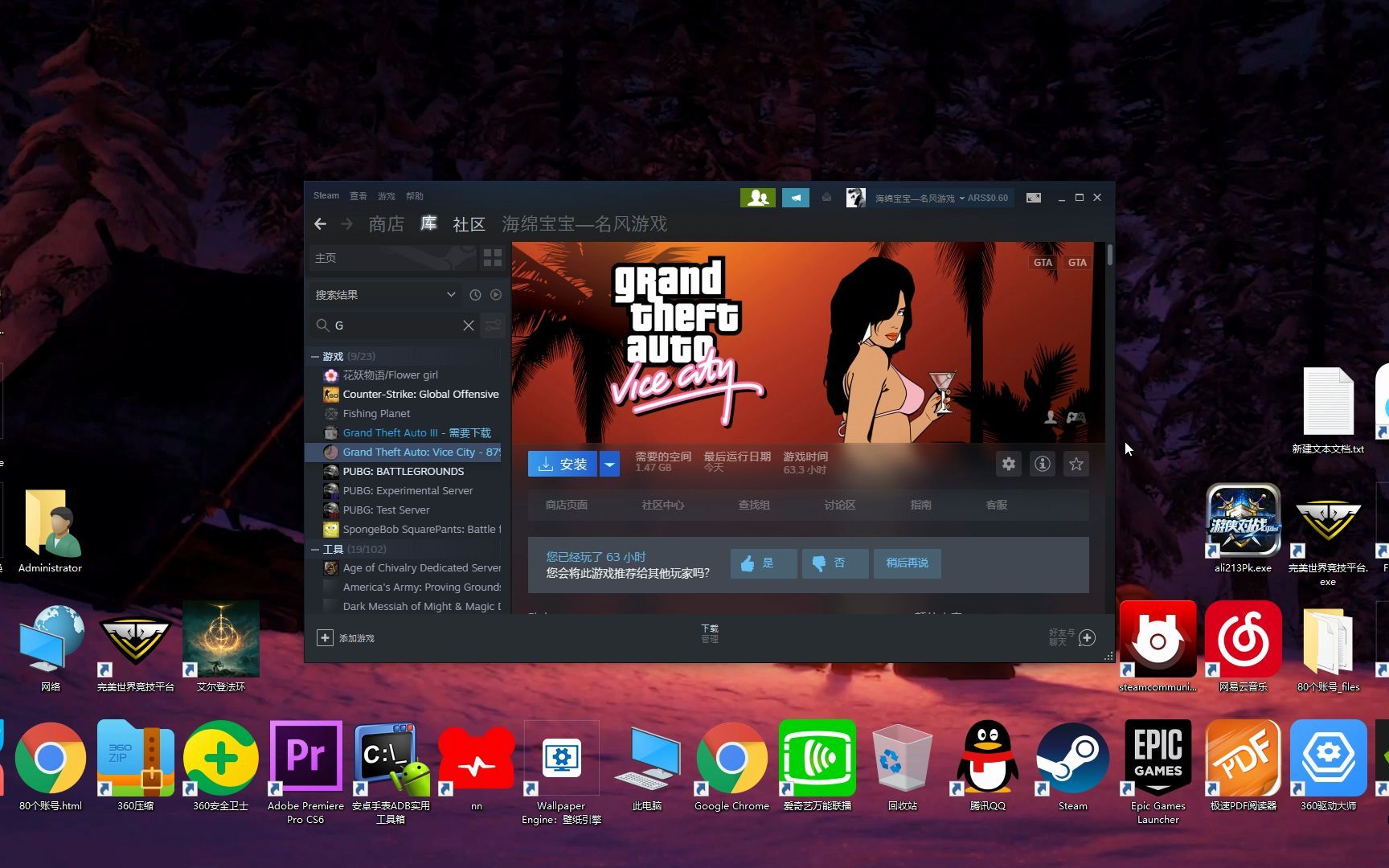The image size is (1389, 868).
Task: Open the Steam announcements megaphone icon
Action: point(795,198)
